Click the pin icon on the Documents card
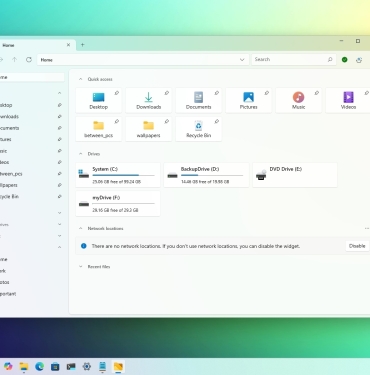 pos(217,93)
